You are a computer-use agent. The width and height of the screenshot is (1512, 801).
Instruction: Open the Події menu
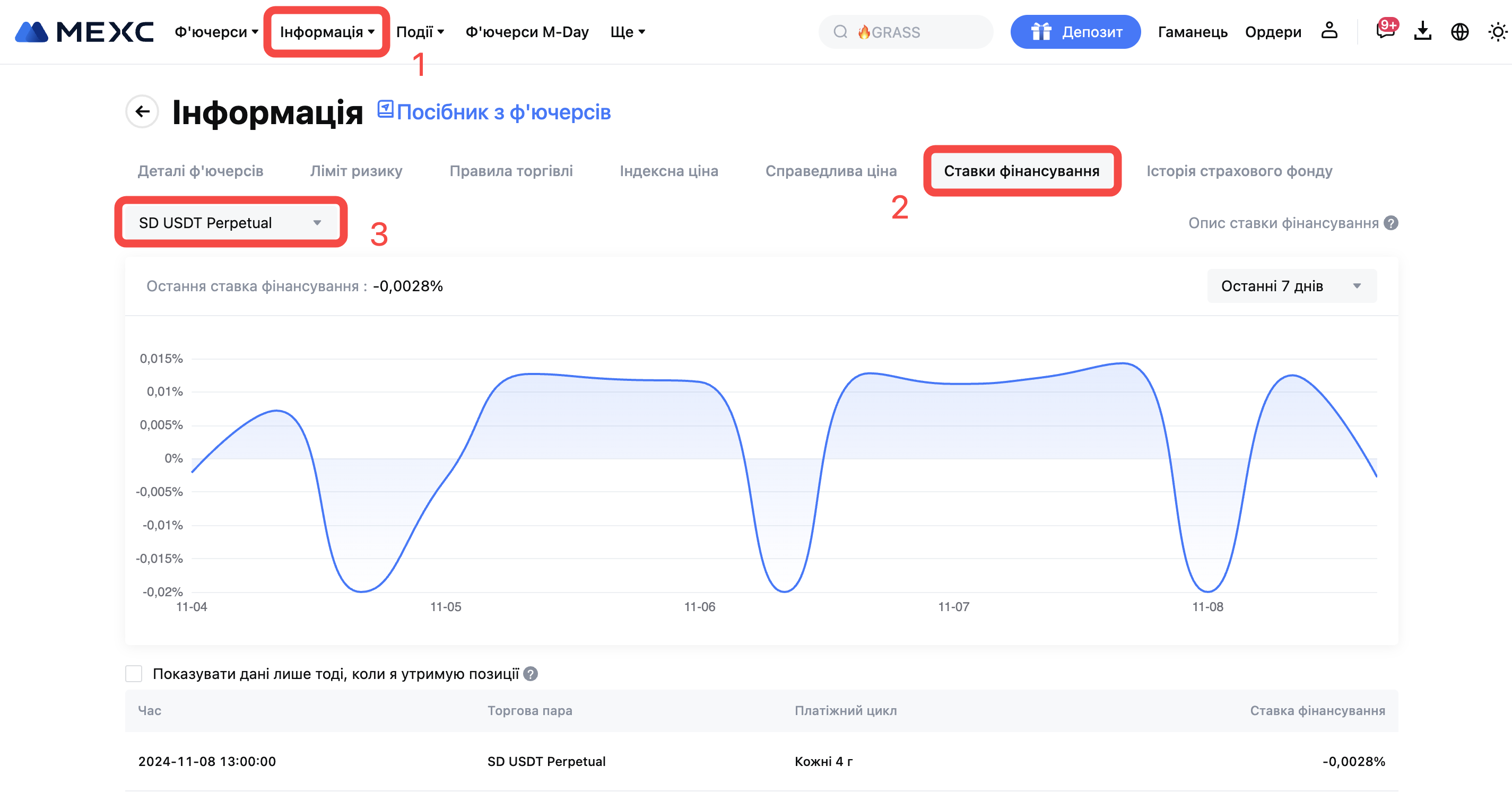[x=420, y=32]
